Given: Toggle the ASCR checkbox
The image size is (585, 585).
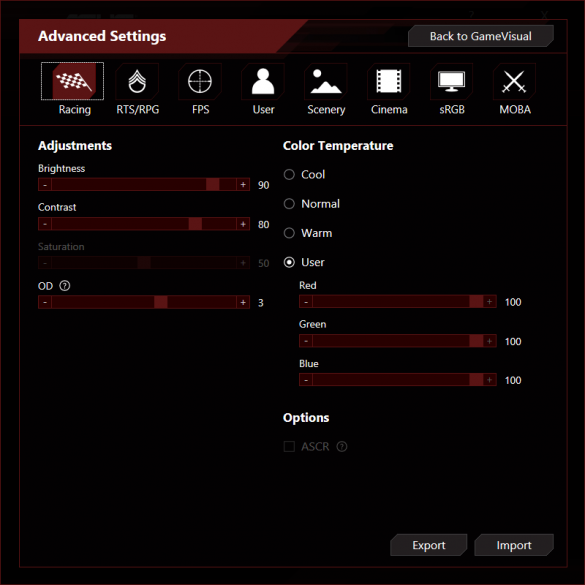Looking at the screenshot, I should click(289, 446).
